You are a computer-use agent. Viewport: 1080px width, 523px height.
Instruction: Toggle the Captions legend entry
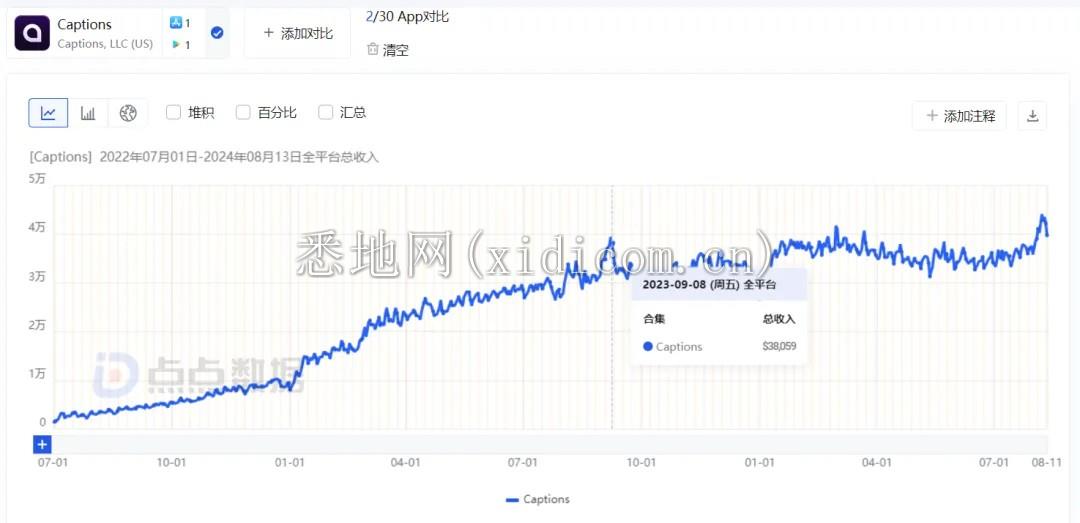(x=538, y=499)
